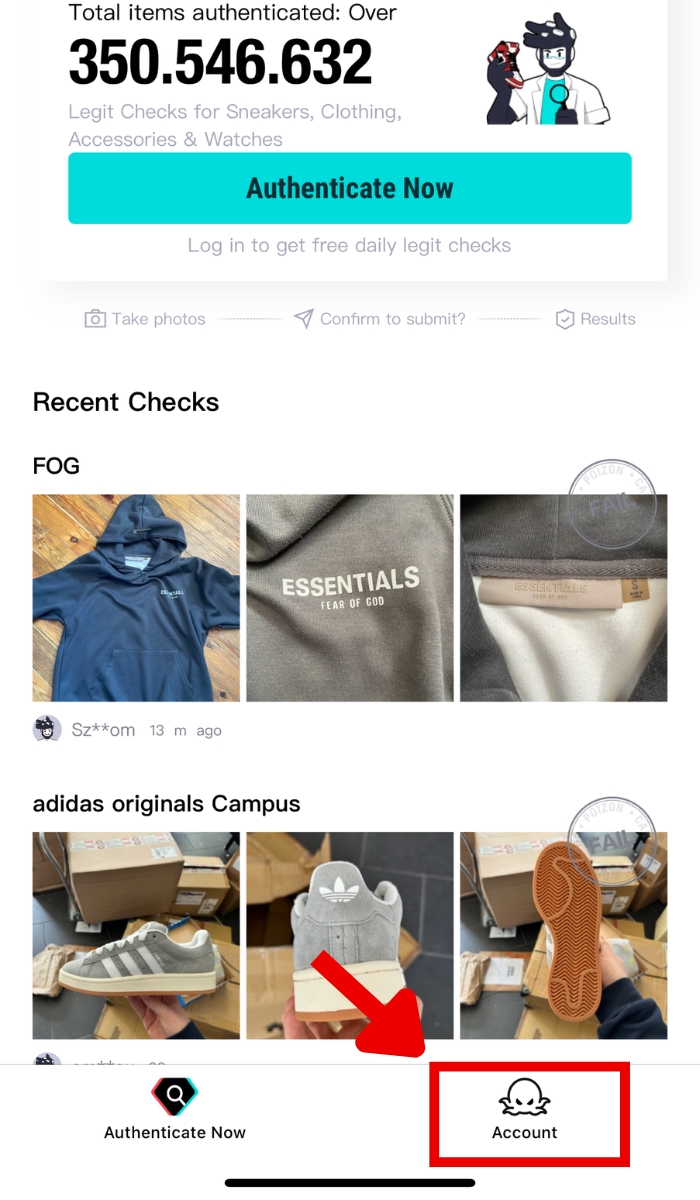The width and height of the screenshot is (700, 1200).
Task: Tap the paper plane submit icon
Action: click(x=304, y=319)
